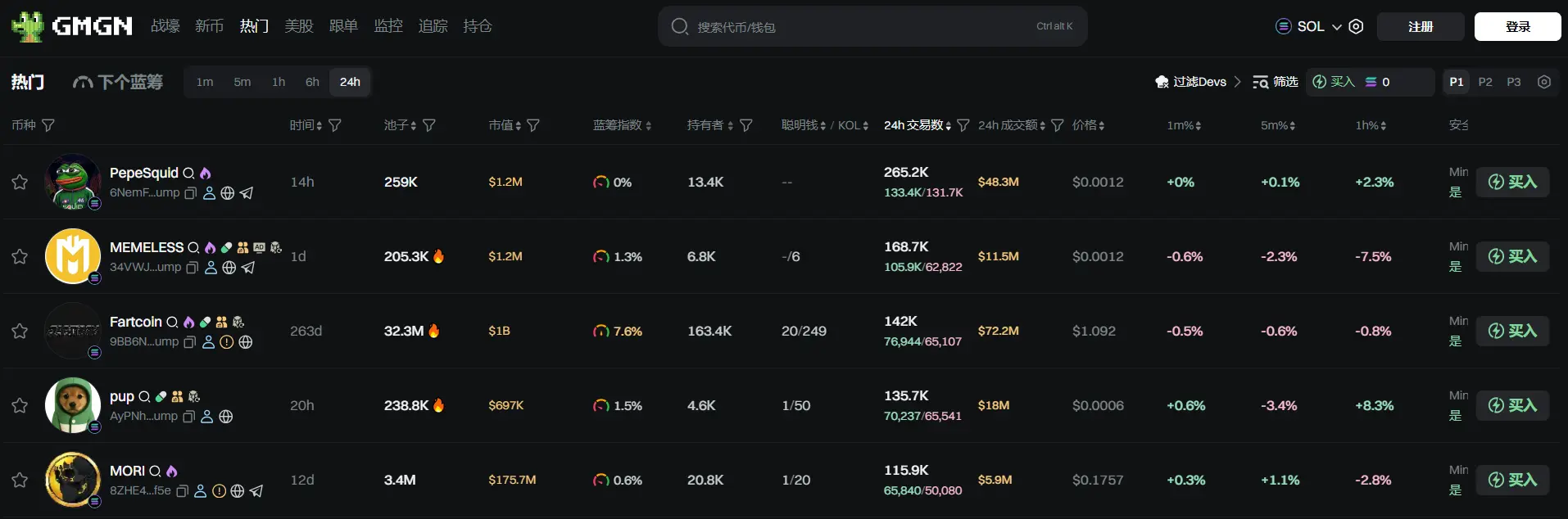
Task: Add MORI to favorites star
Action: [x=20, y=480]
